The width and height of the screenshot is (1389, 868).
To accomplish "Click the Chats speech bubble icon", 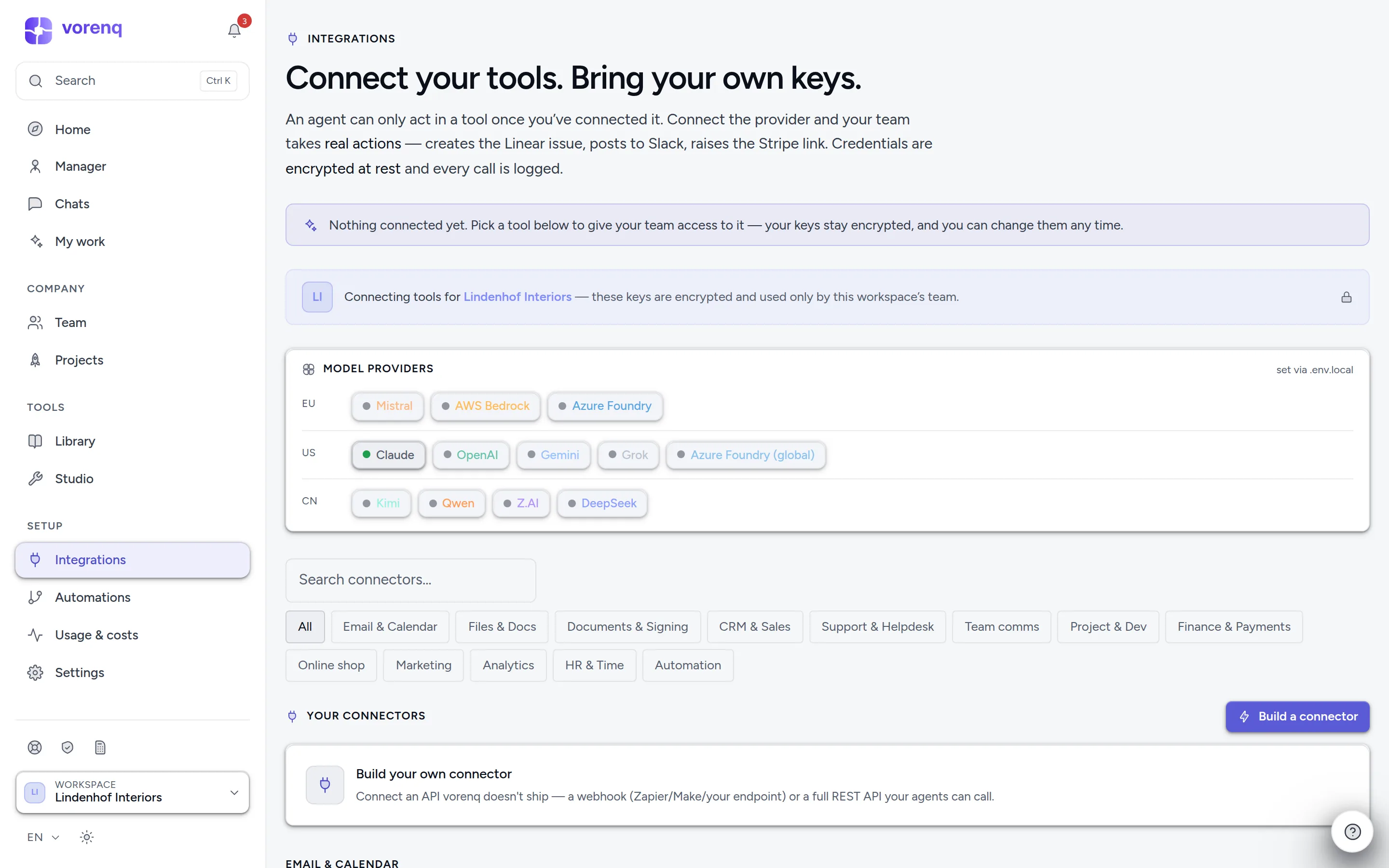I will (35, 204).
